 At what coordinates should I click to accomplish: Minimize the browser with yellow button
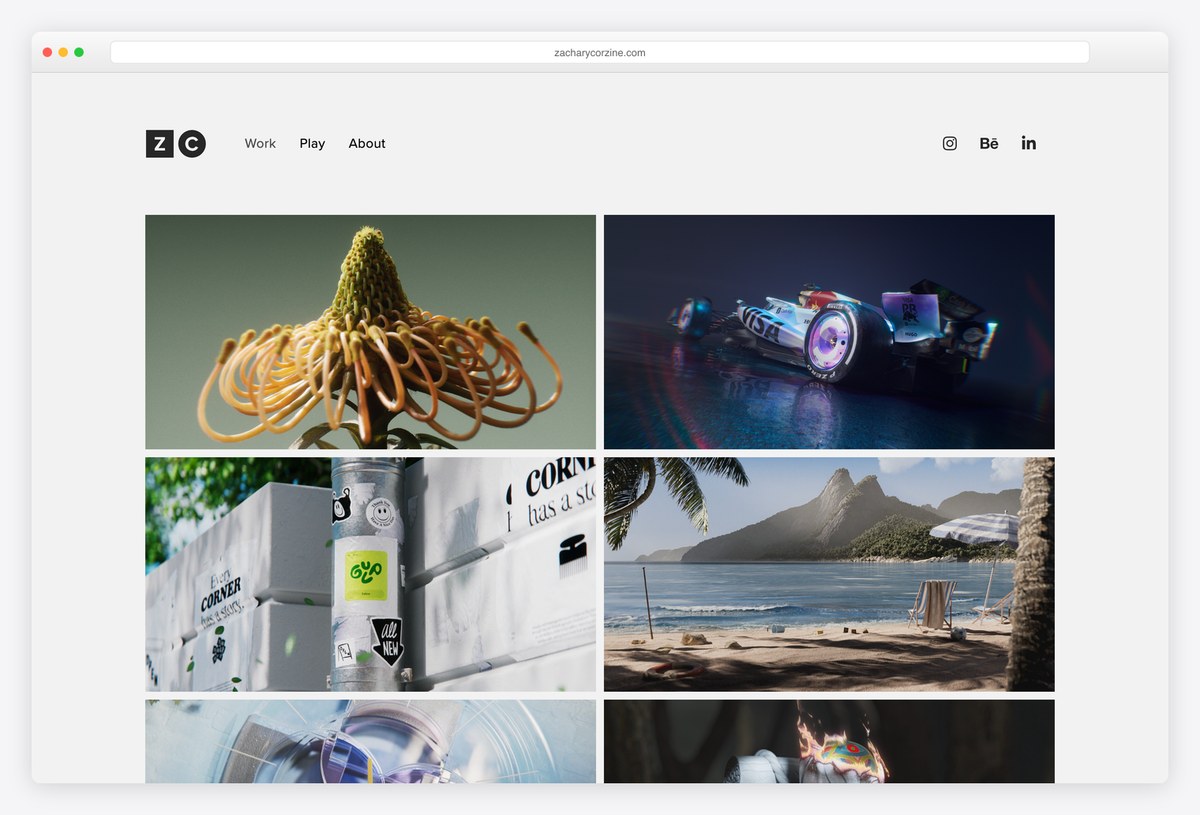click(63, 52)
